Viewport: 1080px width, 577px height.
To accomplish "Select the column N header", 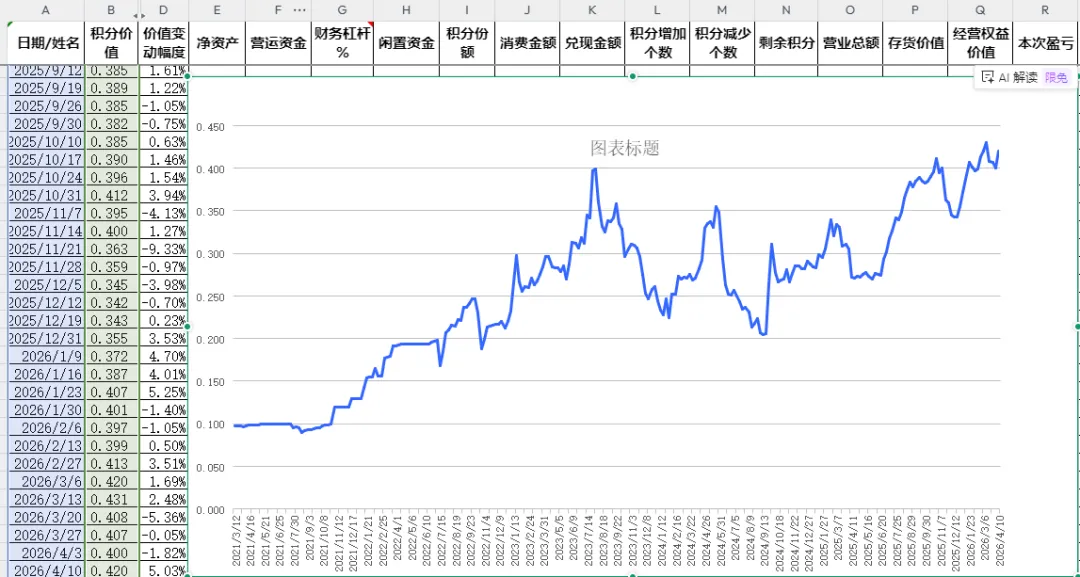I will 786,10.
